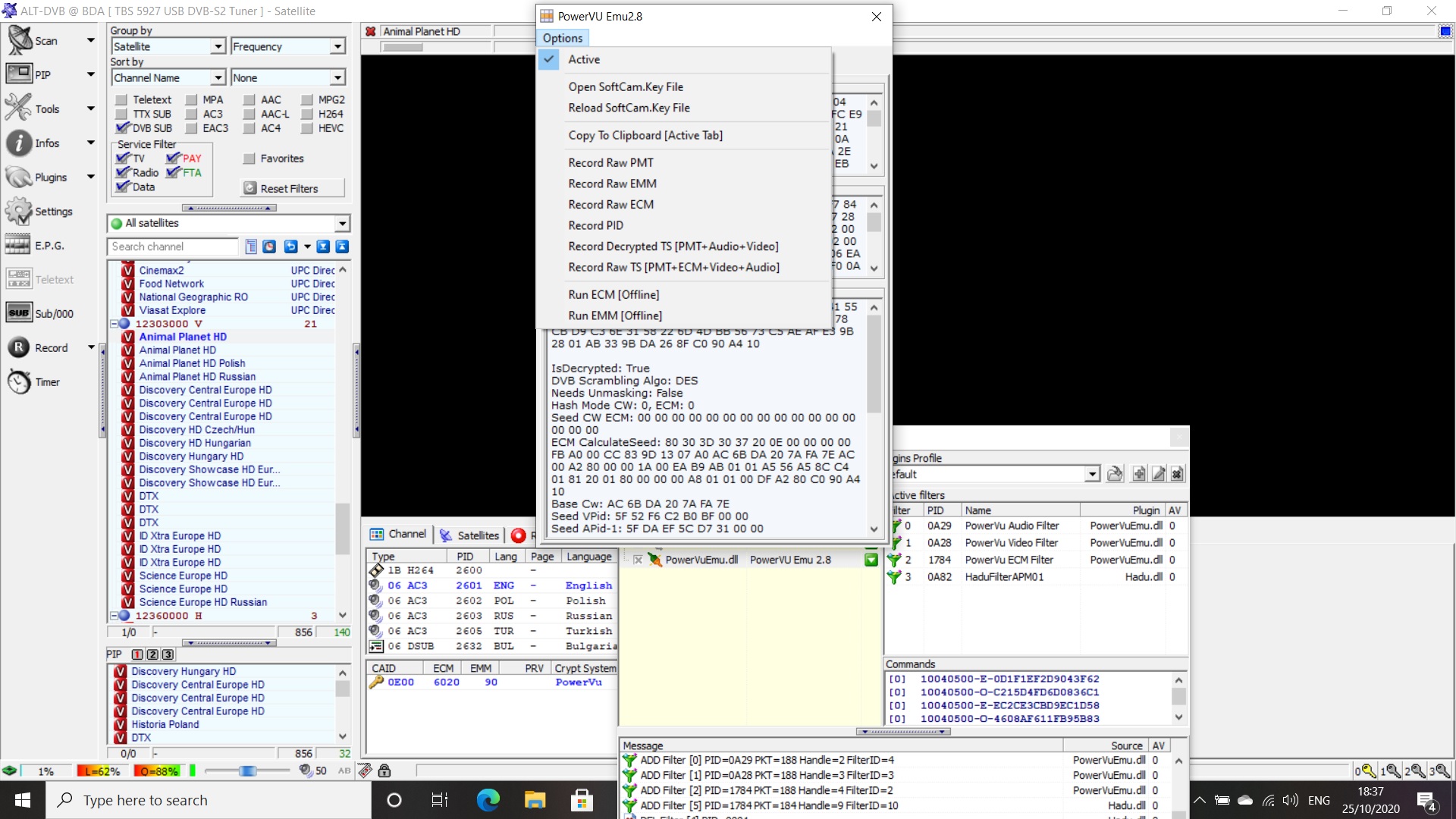The height and width of the screenshot is (819, 1456).
Task: Open the Tools wrench icon
Action: tap(19, 108)
